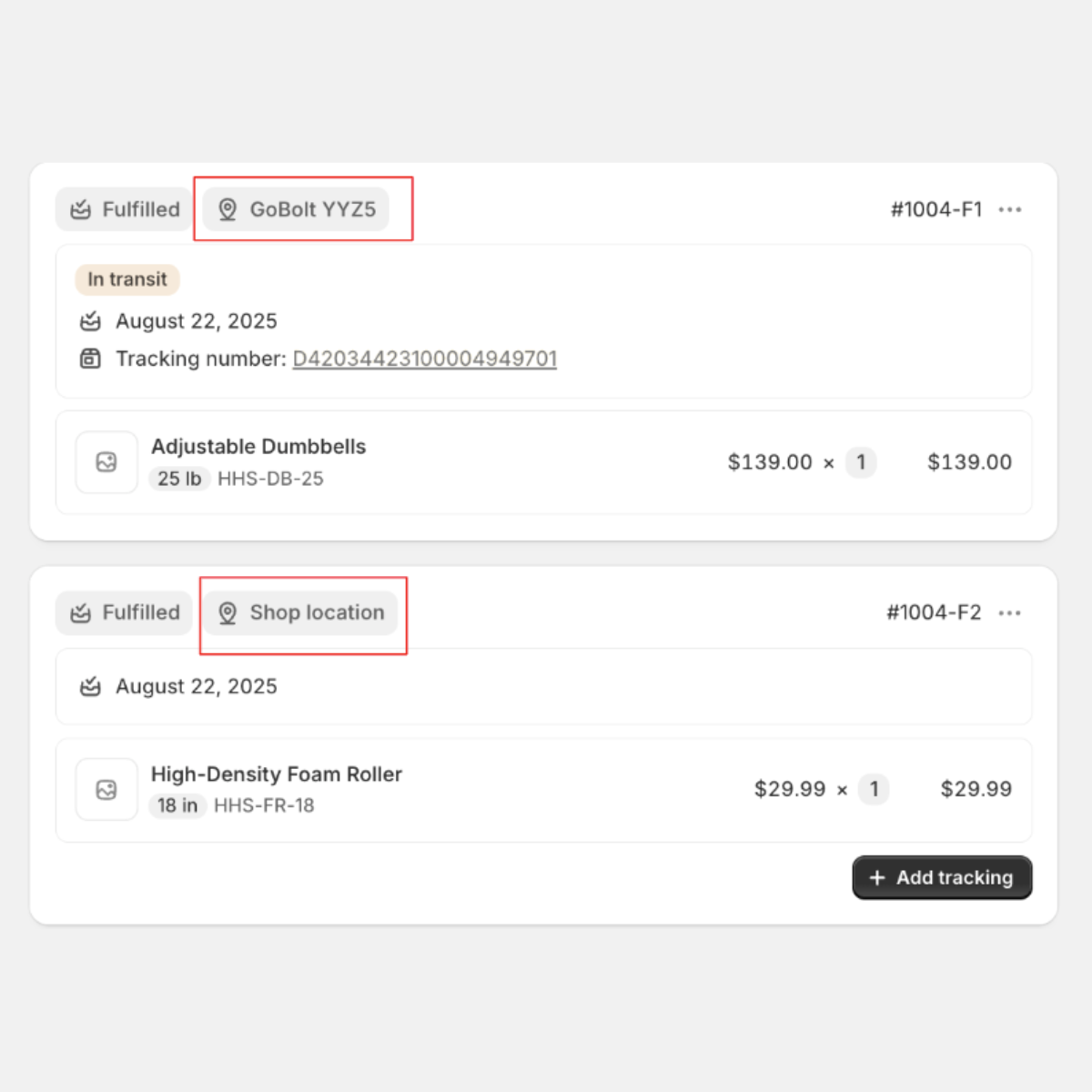Click fulfillment date icon beside In transit date
The width and height of the screenshot is (1092, 1092).
click(90, 321)
